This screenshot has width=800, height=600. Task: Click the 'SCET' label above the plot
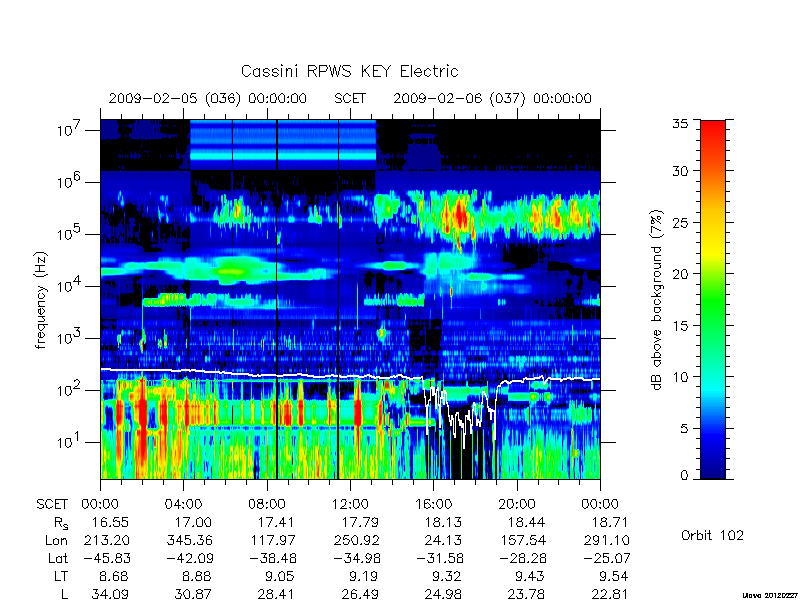[x=350, y=98]
